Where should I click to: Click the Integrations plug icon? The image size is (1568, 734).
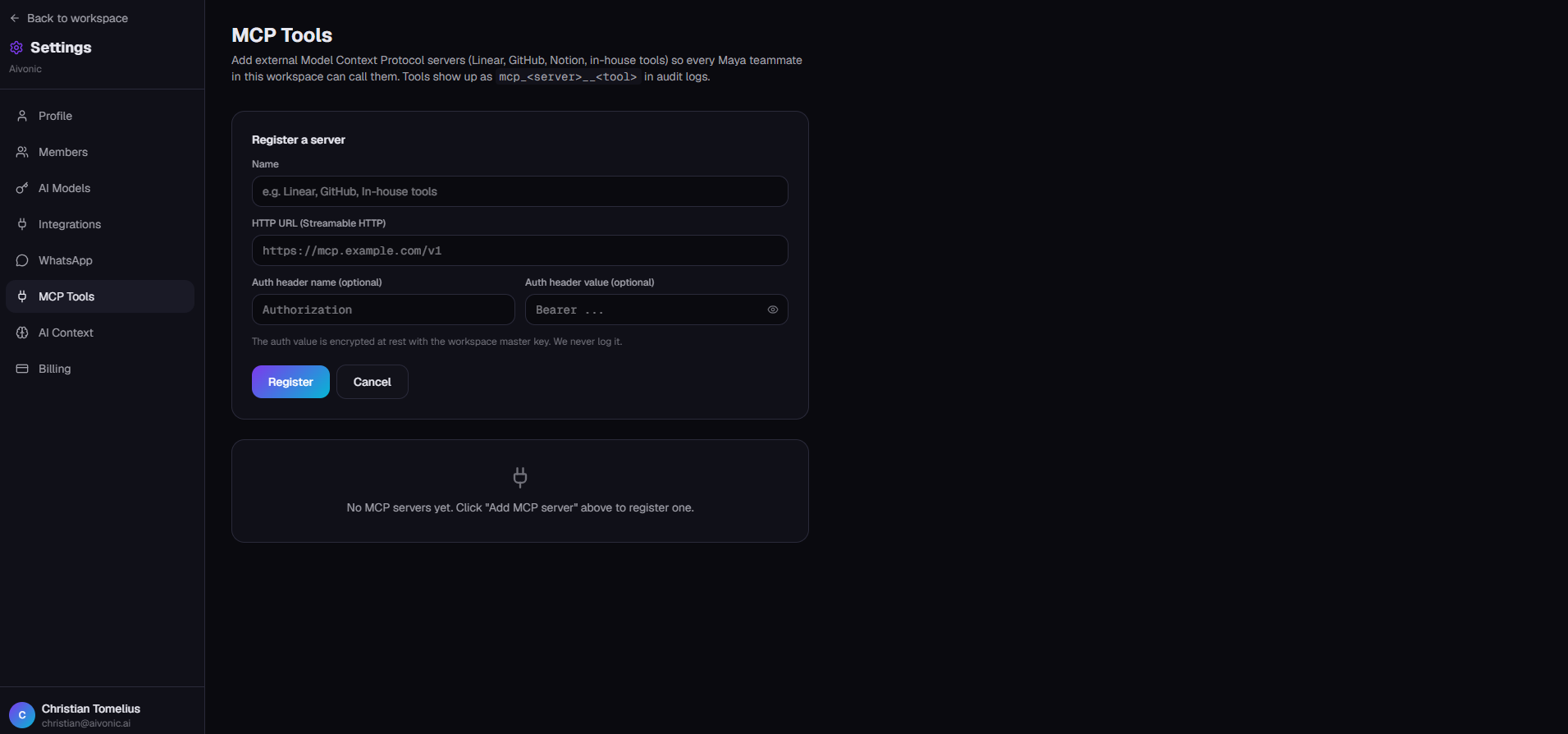click(x=22, y=224)
